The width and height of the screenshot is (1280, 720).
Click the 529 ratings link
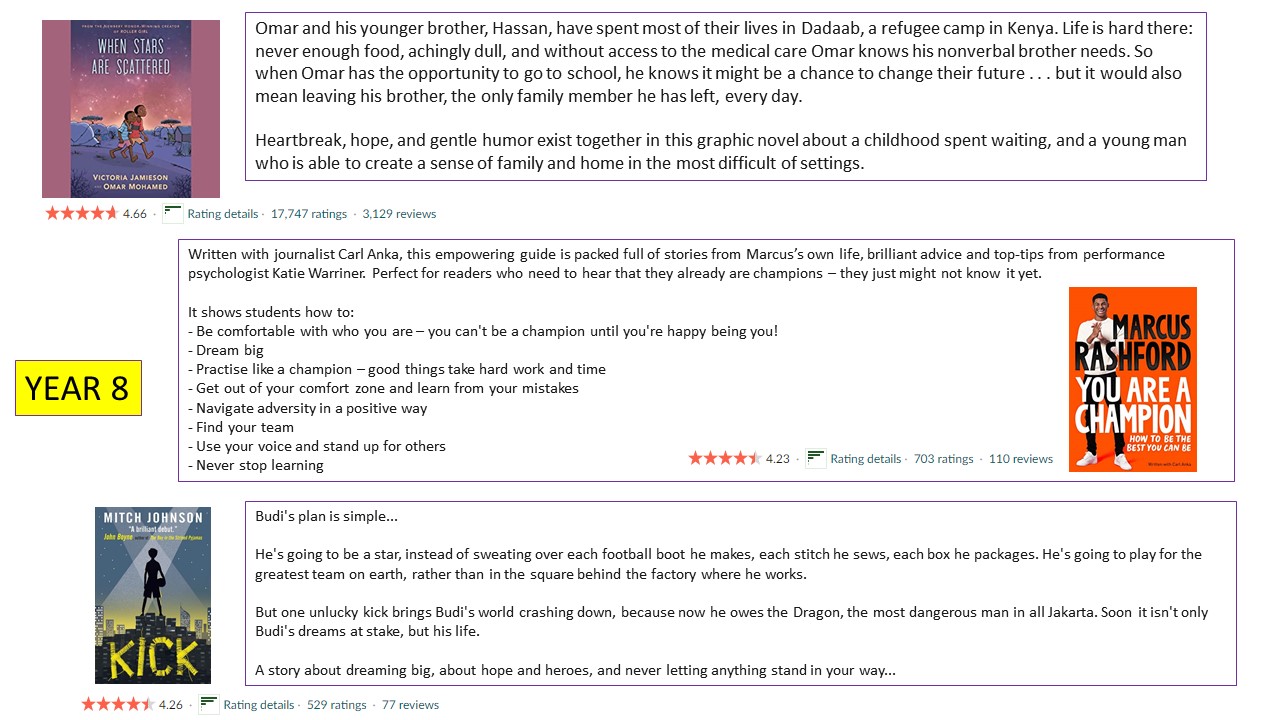(x=336, y=705)
